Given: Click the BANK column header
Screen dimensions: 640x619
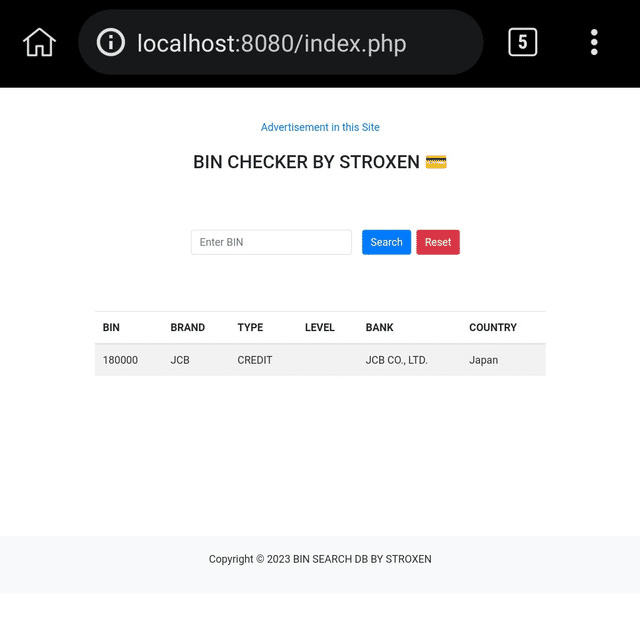Looking at the screenshot, I should click(x=380, y=327).
